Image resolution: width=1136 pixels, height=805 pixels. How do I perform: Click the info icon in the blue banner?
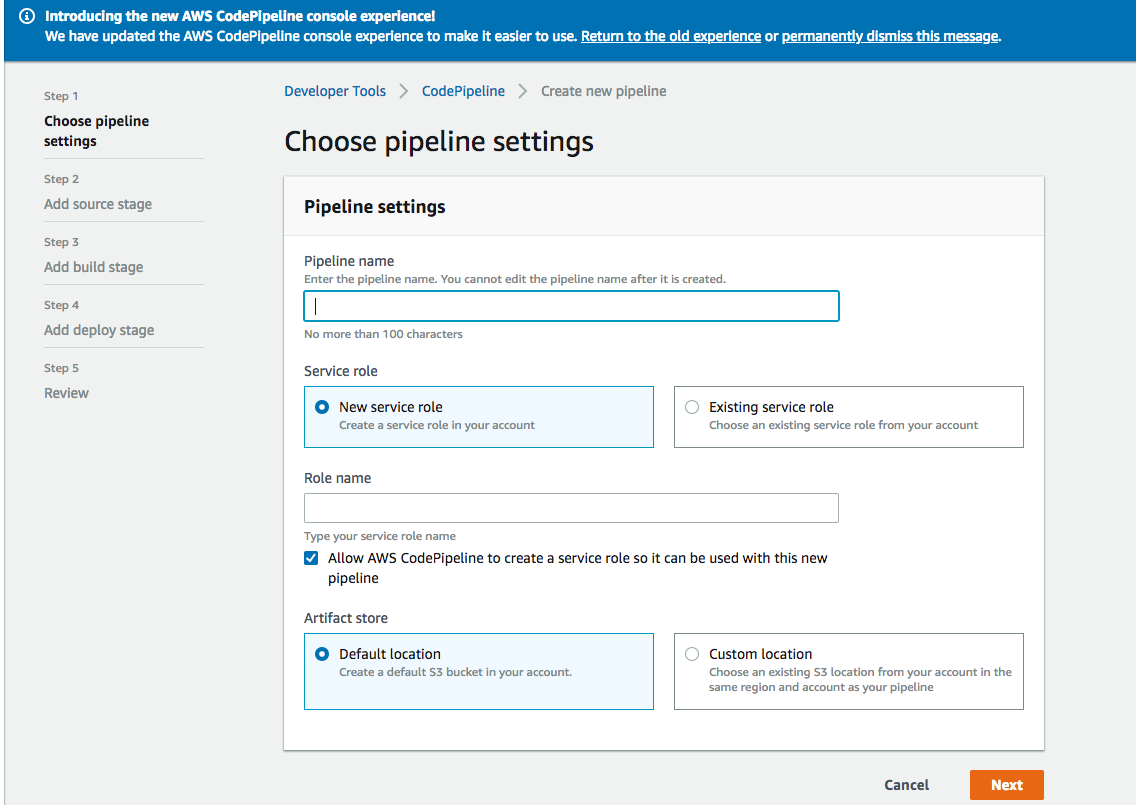pyautogui.click(x=27, y=17)
